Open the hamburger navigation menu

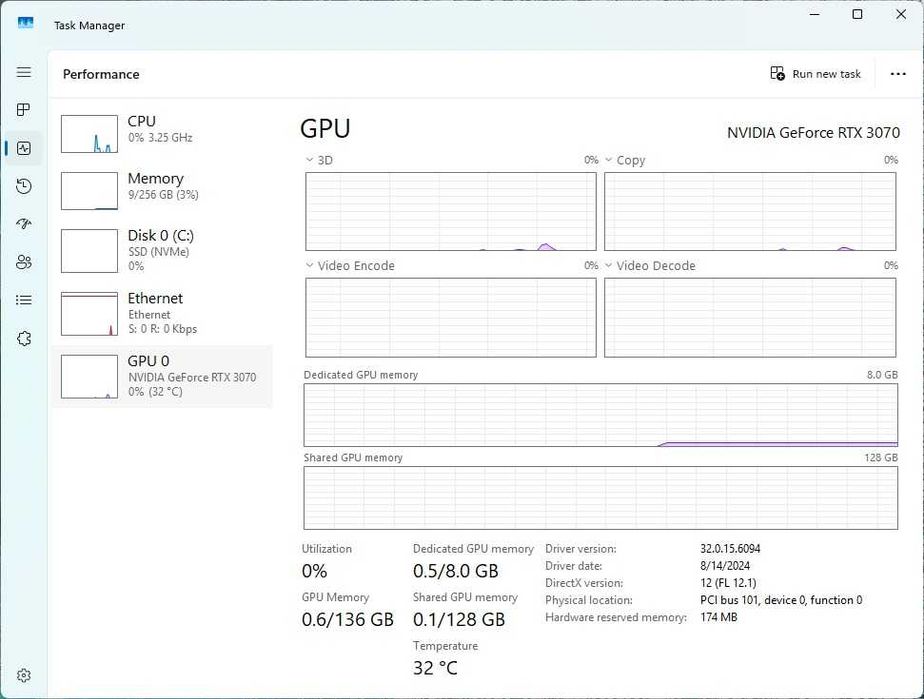(24, 72)
